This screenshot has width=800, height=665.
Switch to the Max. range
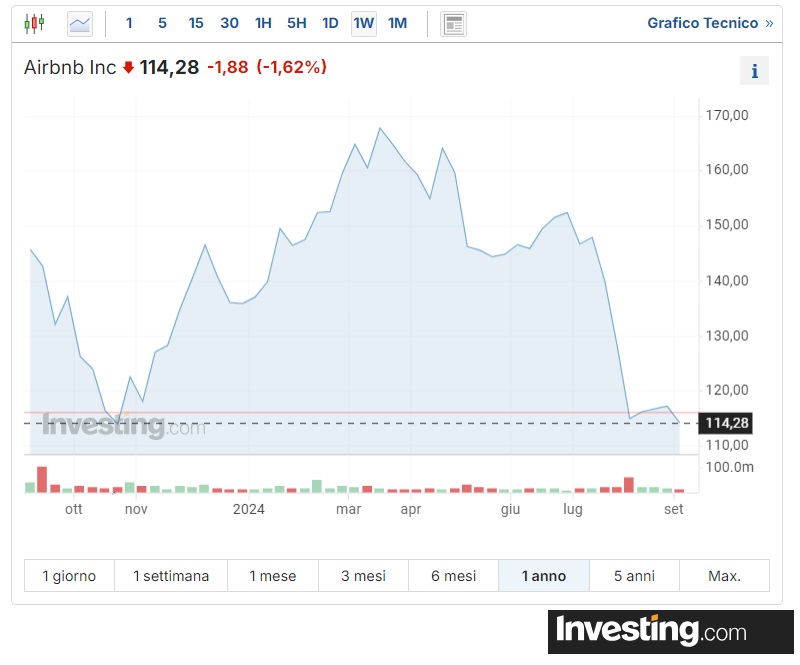point(724,576)
